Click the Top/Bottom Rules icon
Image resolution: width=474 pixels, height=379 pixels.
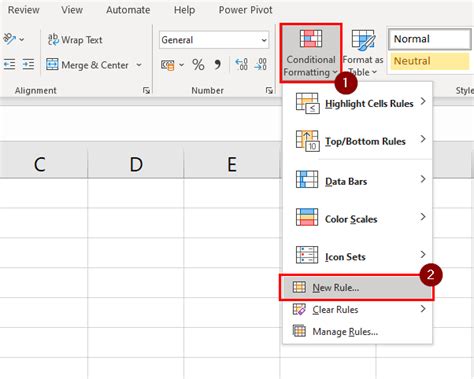click(307, 141)
